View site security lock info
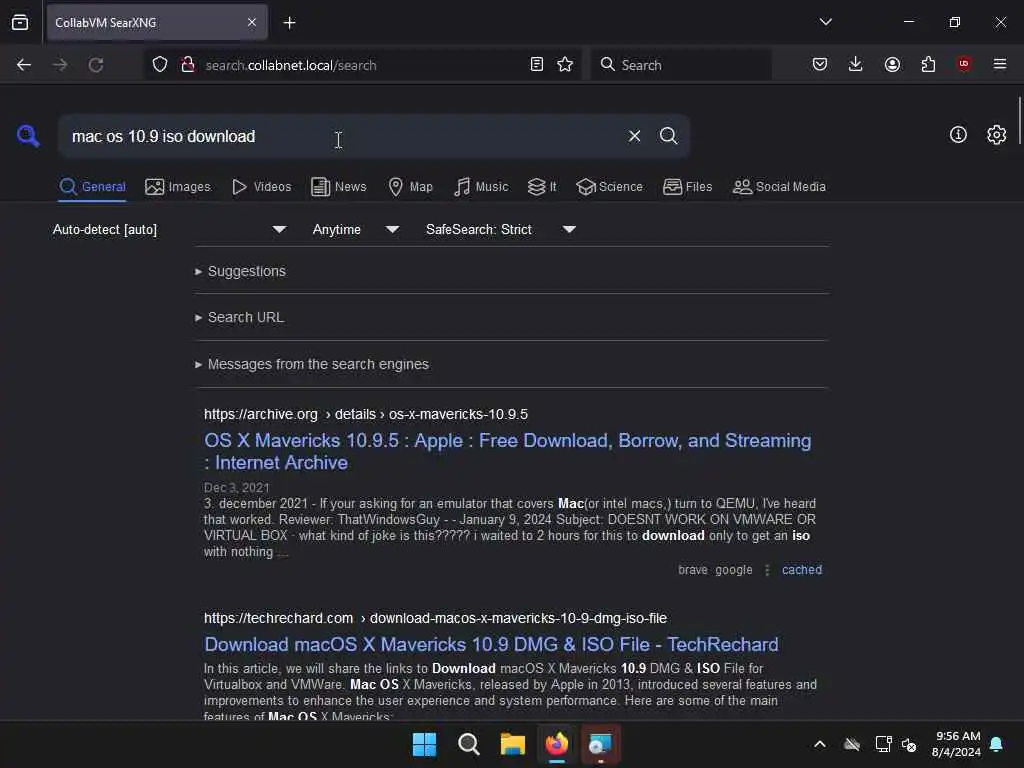 click(188, 65)
